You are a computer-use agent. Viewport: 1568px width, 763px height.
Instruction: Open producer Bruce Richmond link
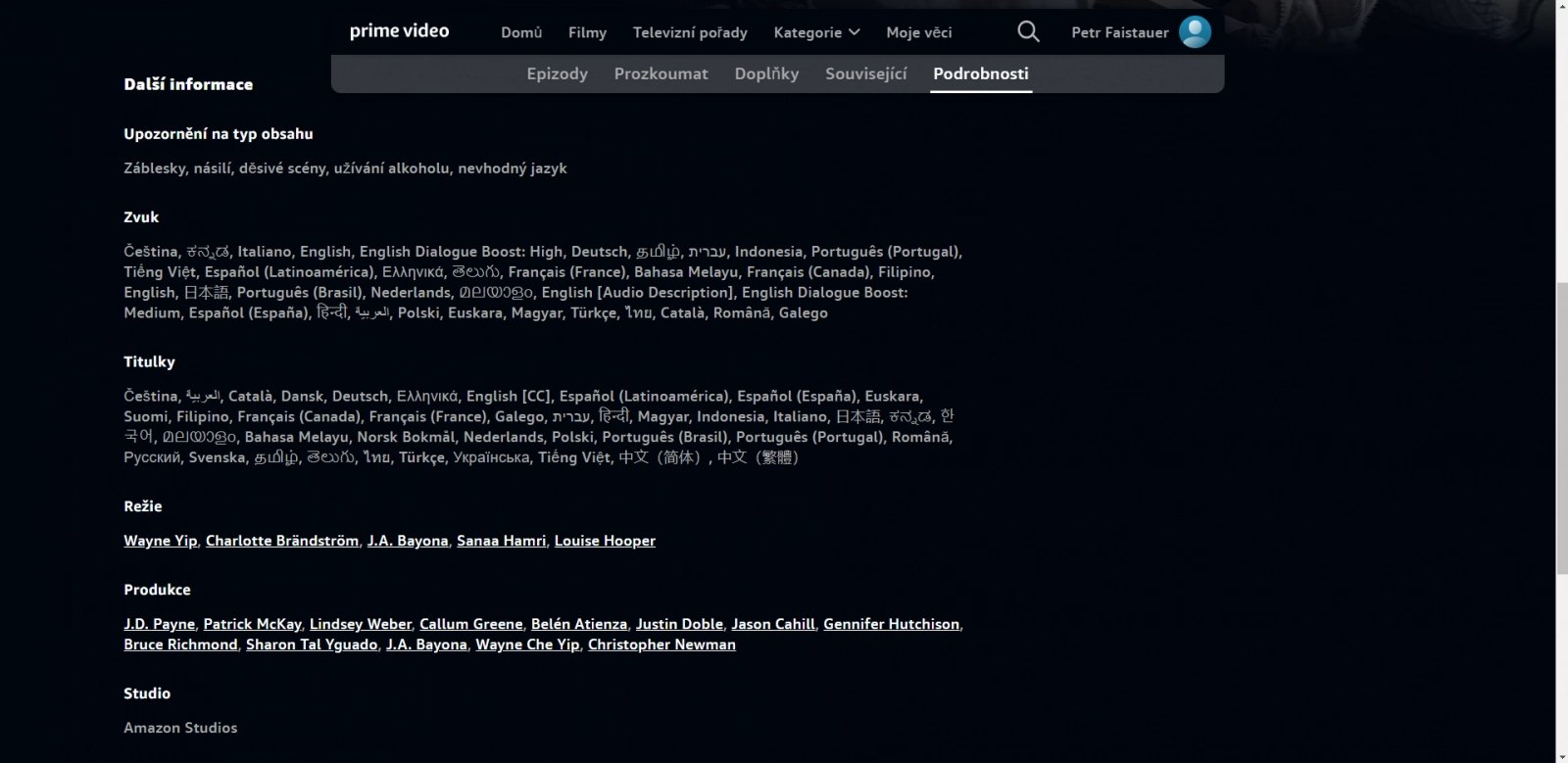pos(180,644)
